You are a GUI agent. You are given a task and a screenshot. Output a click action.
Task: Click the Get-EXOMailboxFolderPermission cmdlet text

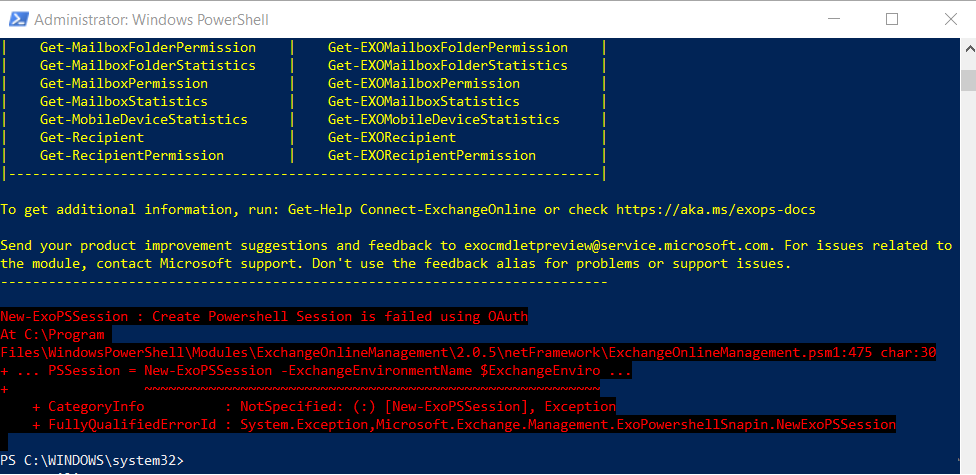pyautogui.click(x=447, y=48)
